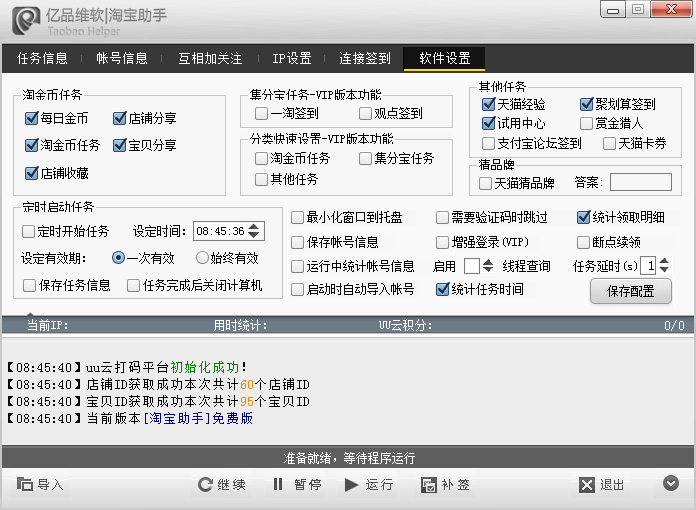Uncheck the 店铺收藏 checkbox

click(32, 173)
